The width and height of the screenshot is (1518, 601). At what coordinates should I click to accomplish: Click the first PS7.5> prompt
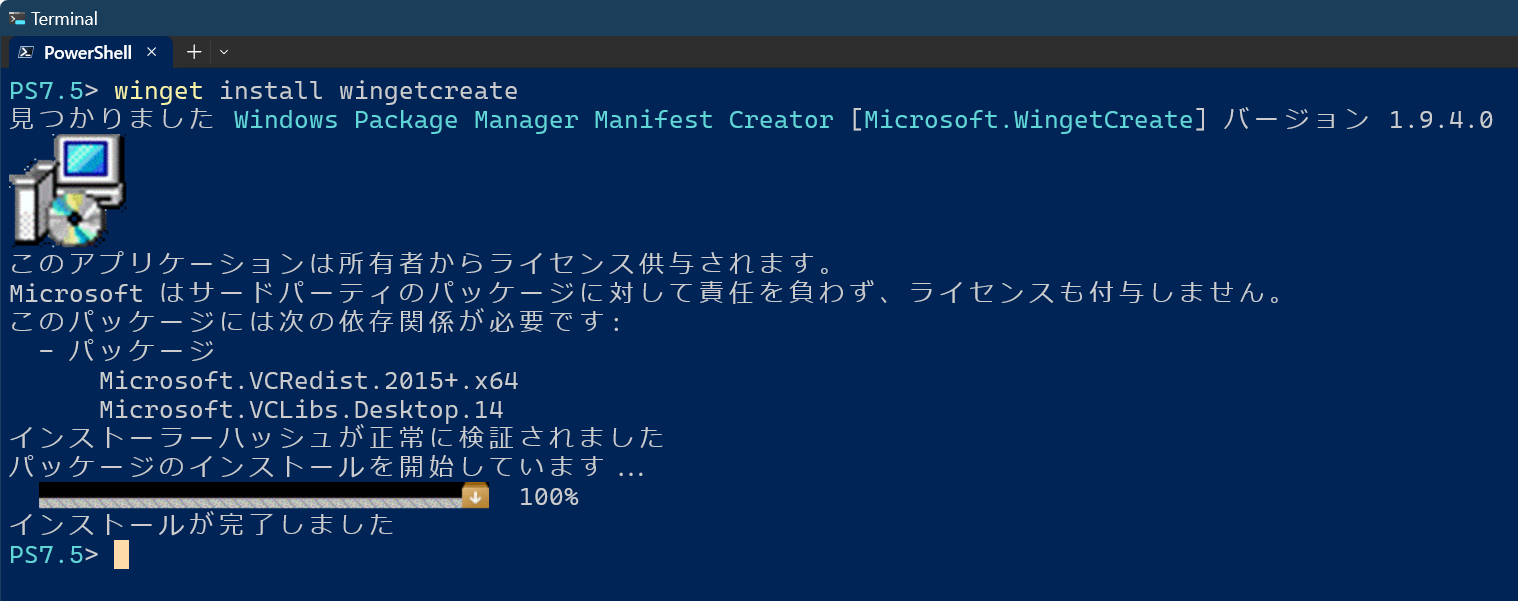(x=53, y=91)
